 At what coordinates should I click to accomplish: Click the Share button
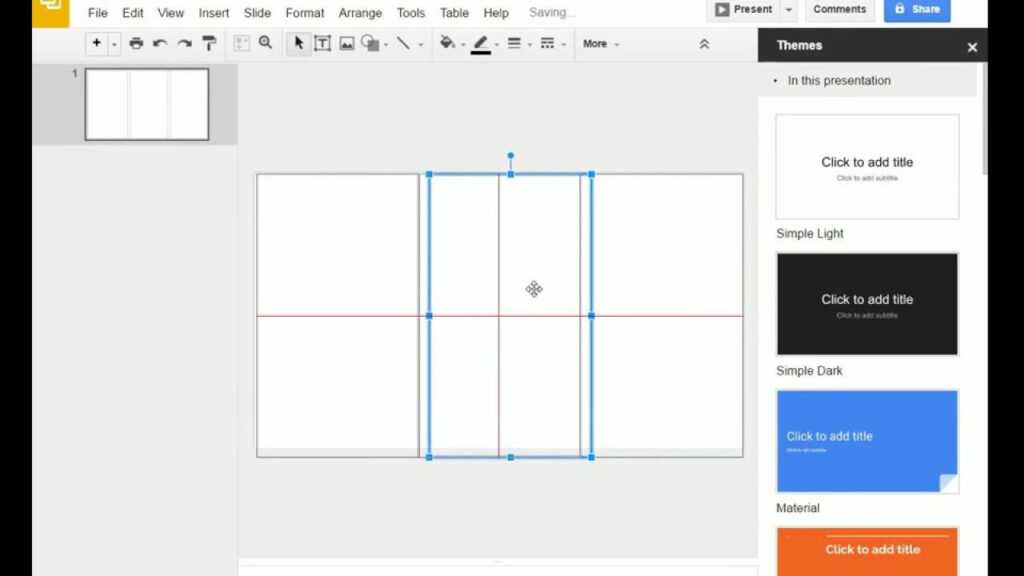tap(916, 9)
